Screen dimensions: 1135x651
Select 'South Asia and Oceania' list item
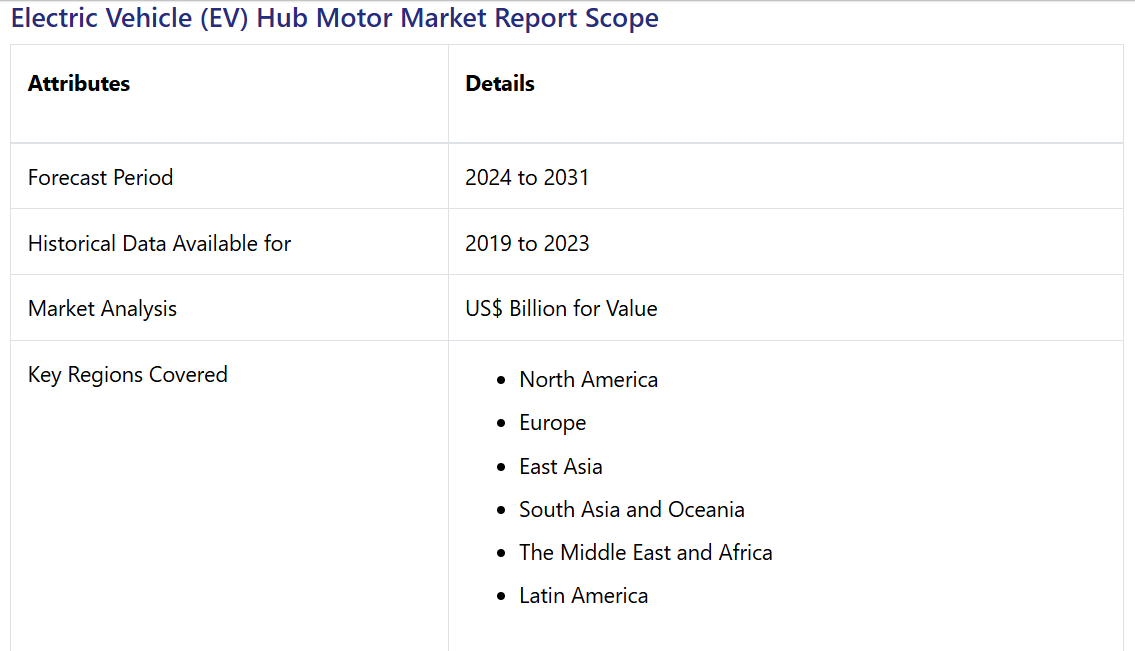tap(631, 509)
